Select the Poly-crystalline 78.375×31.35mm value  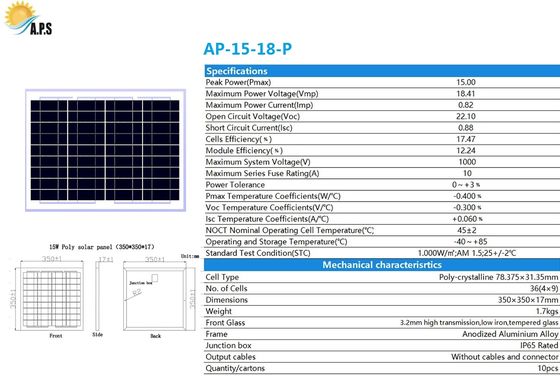(499, 277)
